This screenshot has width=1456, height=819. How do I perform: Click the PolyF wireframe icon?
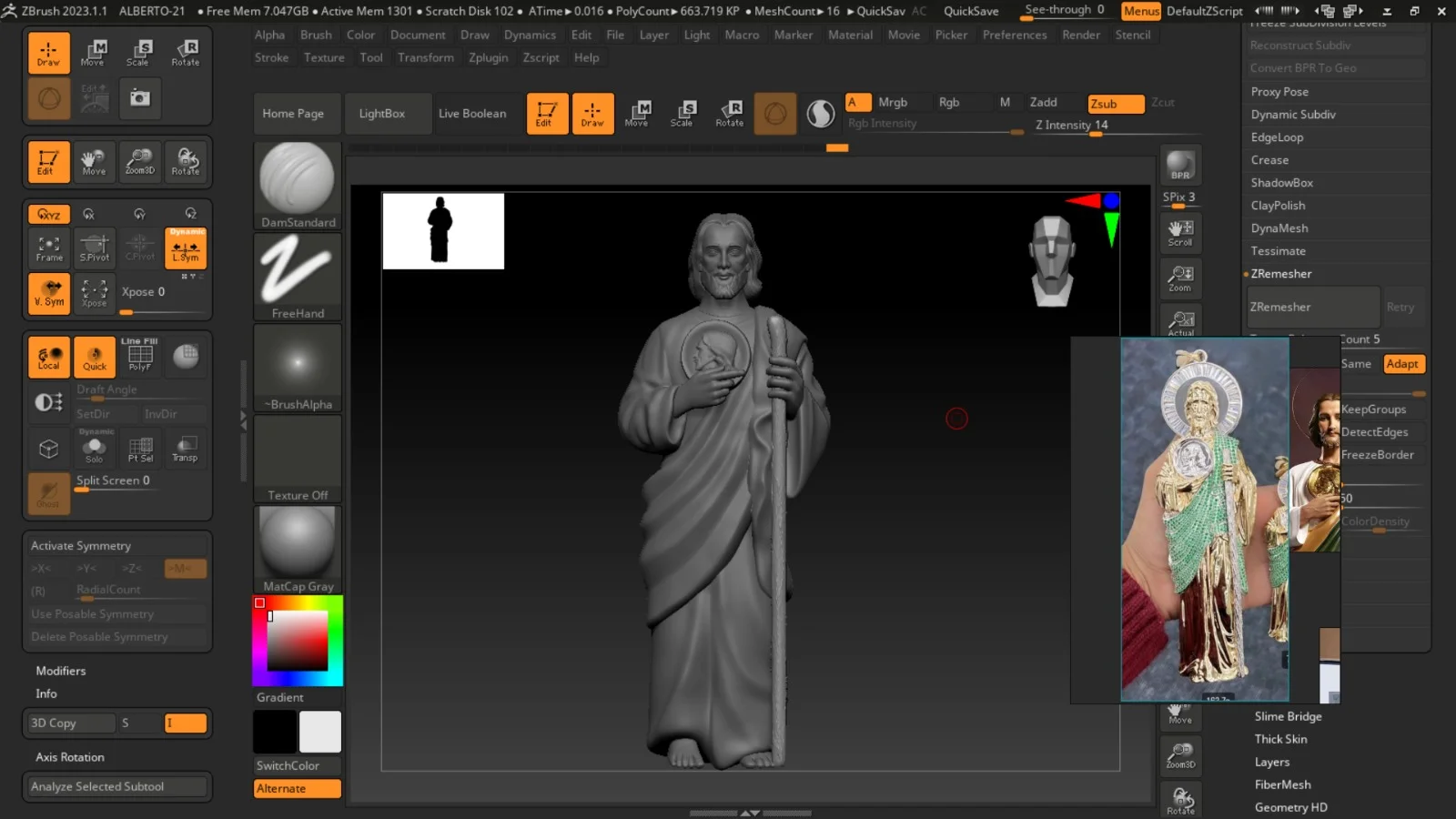tap(140, 357)
